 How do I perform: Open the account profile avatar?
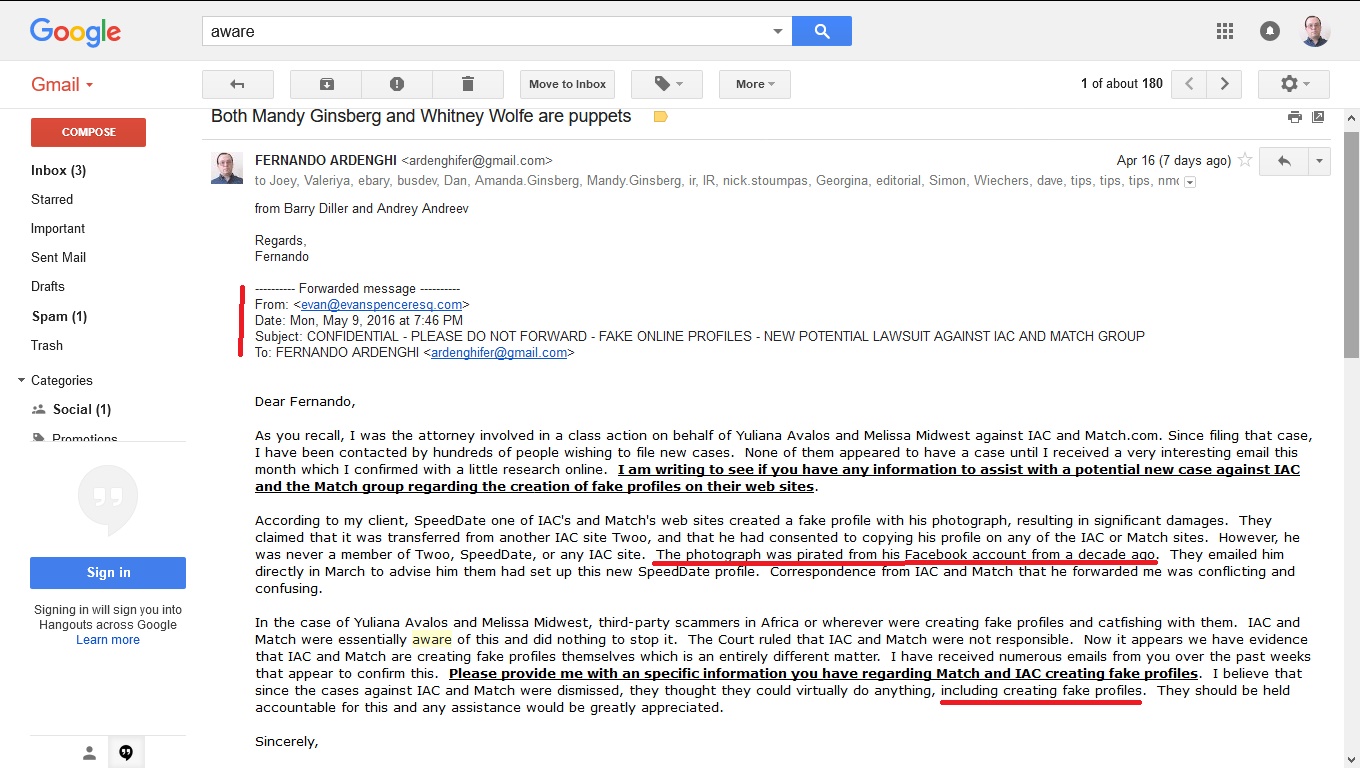[x=1315, y=31]
